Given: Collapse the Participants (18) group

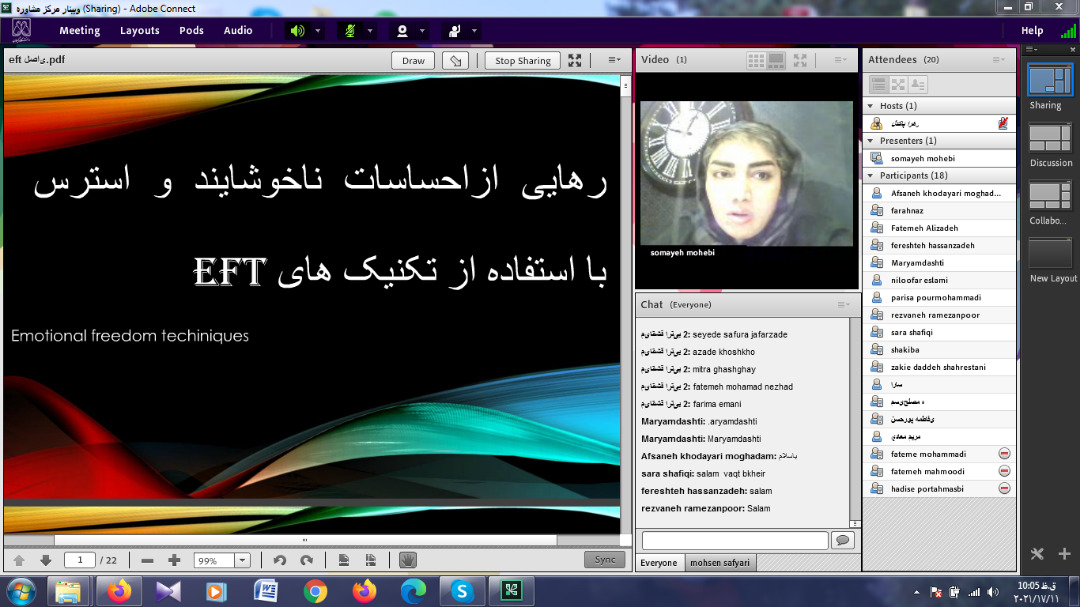Looking at the screenshot, I should click(x=871, y=176).
